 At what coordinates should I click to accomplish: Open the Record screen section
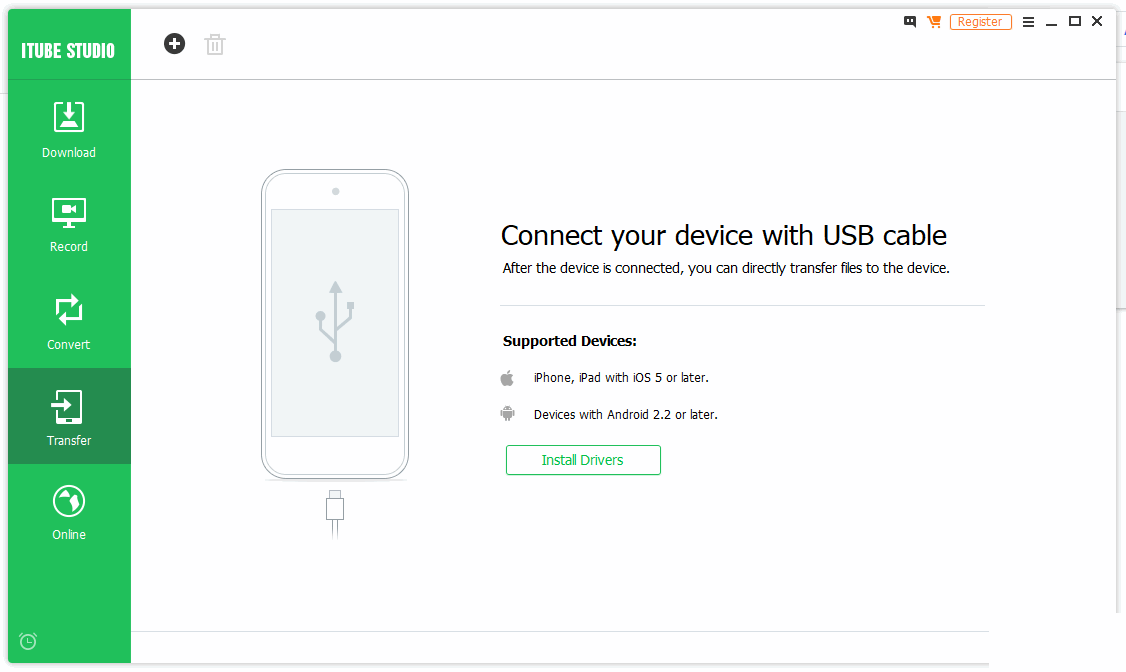coord(69,225)
